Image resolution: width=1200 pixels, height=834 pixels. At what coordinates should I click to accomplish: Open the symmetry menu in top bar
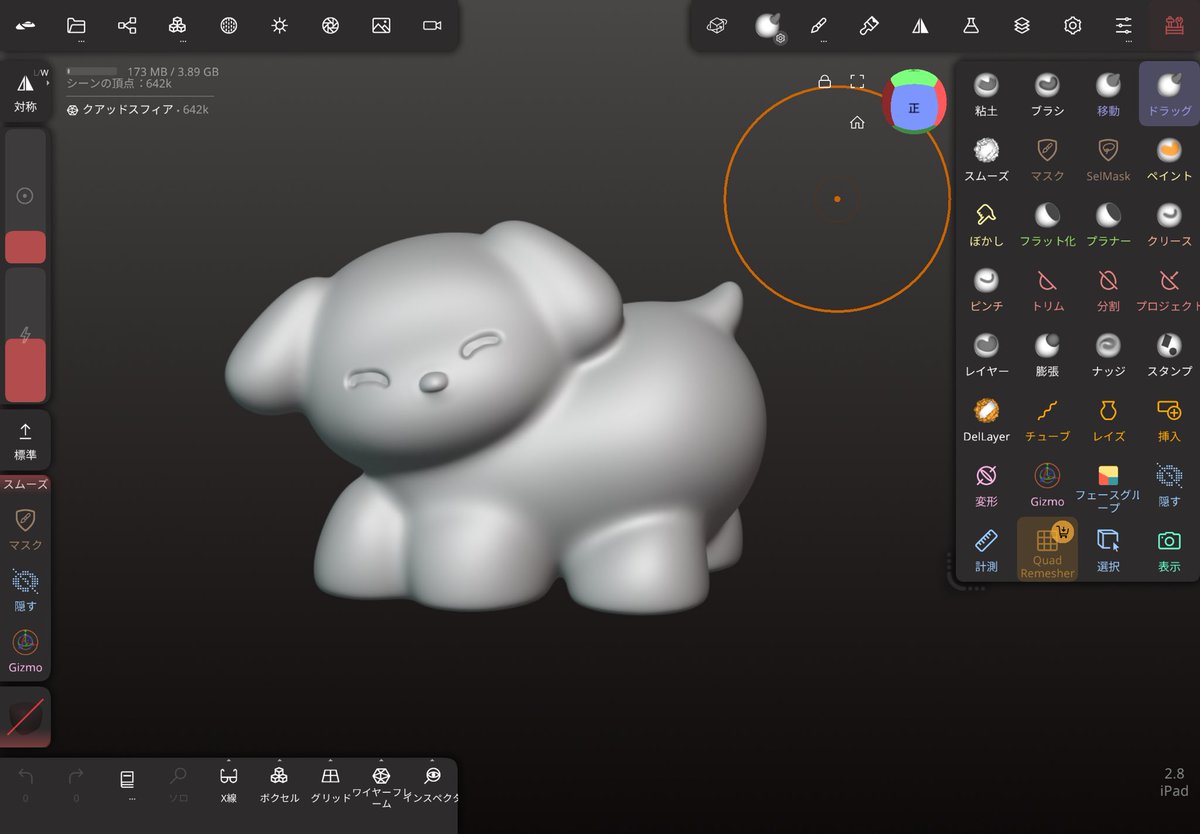click(920, 26)
